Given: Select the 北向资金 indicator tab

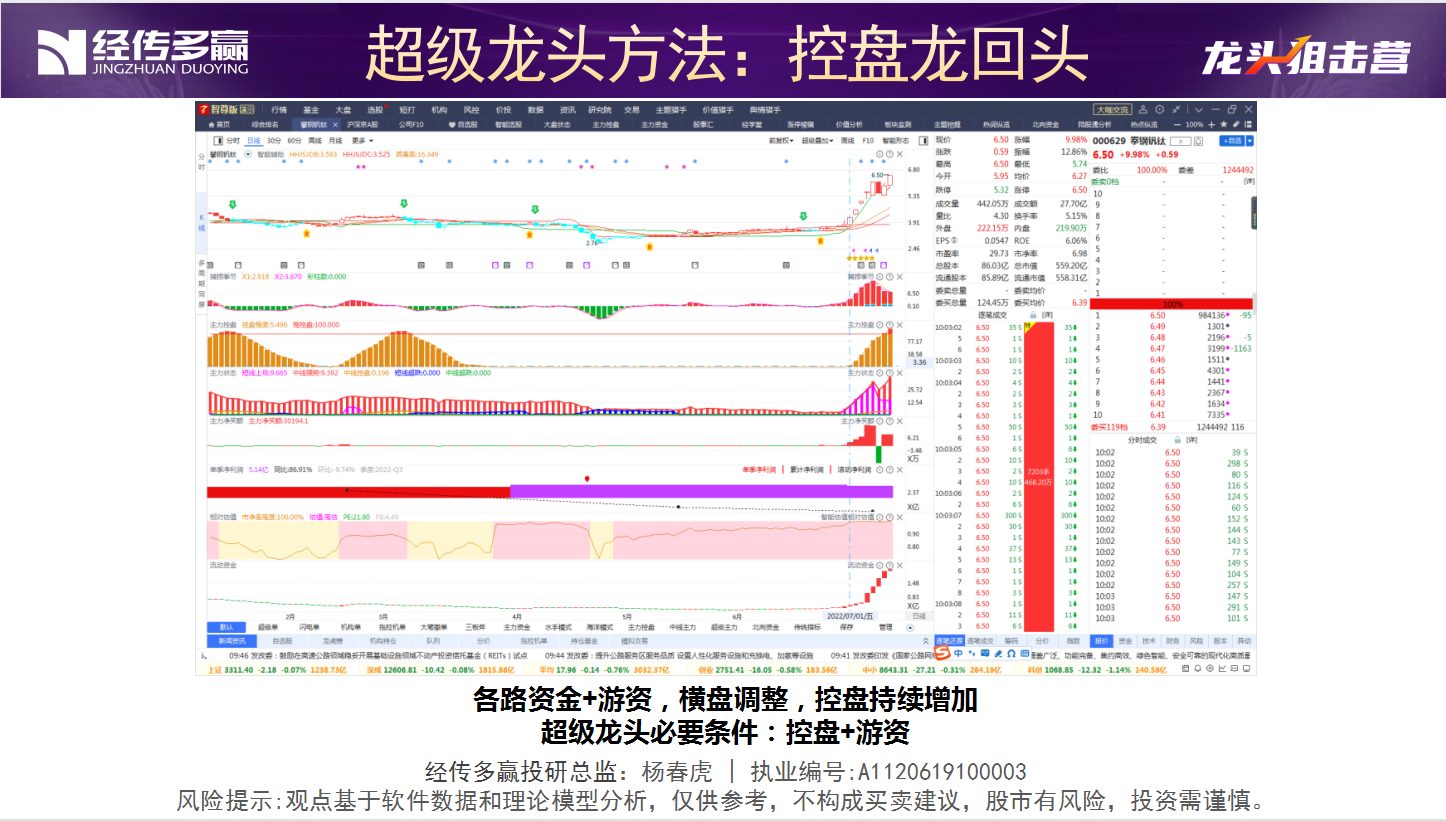Looking at the screenshot, I should pos(766,627).
